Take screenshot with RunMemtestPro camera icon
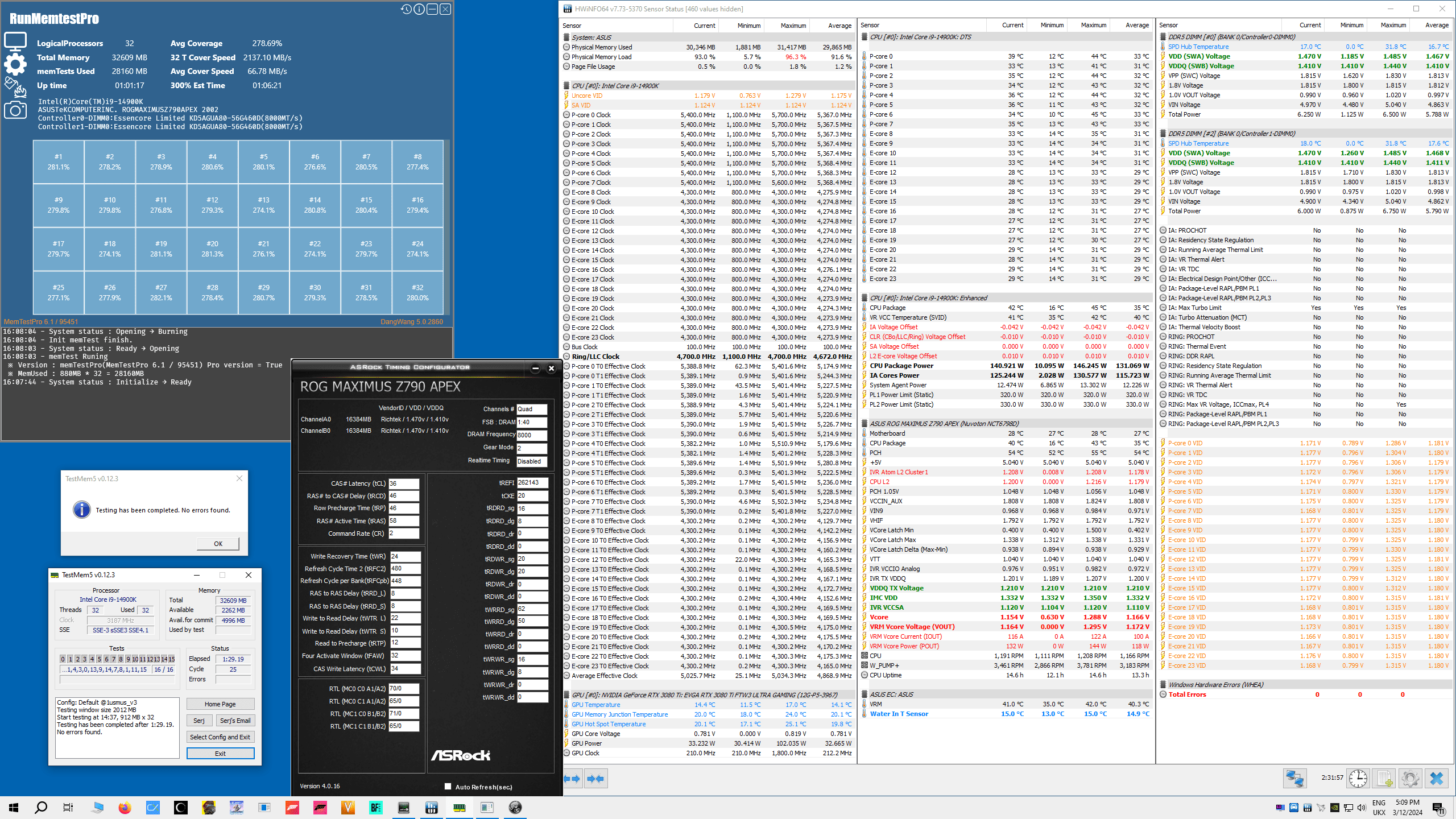 point(15,110)
